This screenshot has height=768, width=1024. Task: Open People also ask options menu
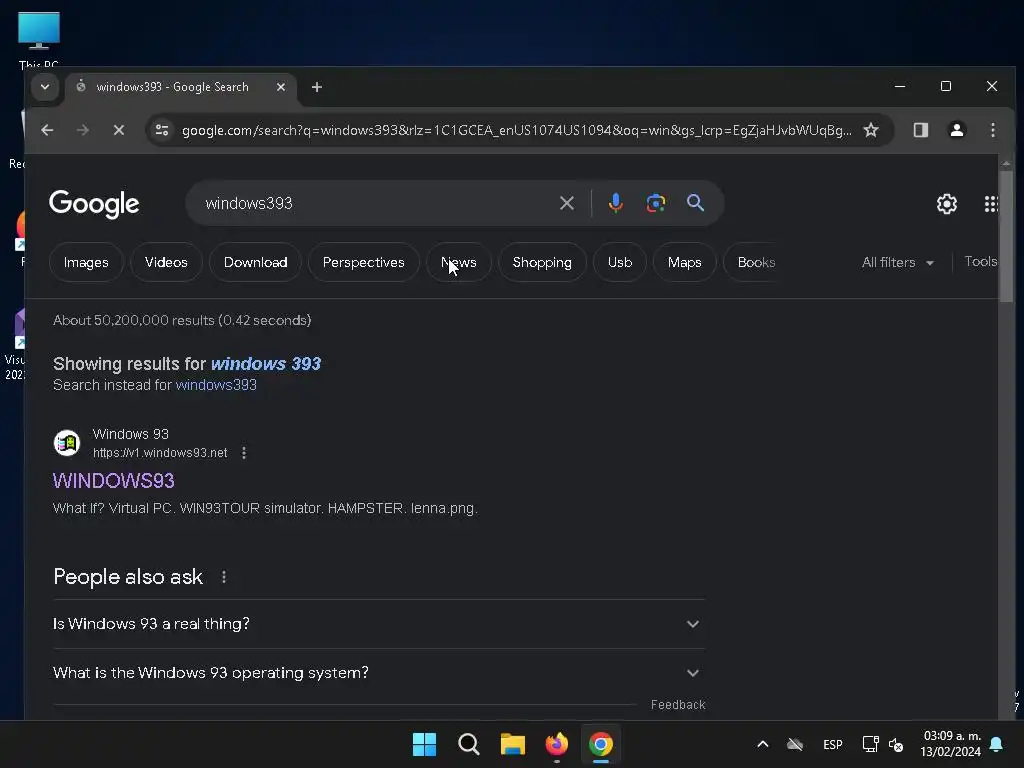coord(224,577)
